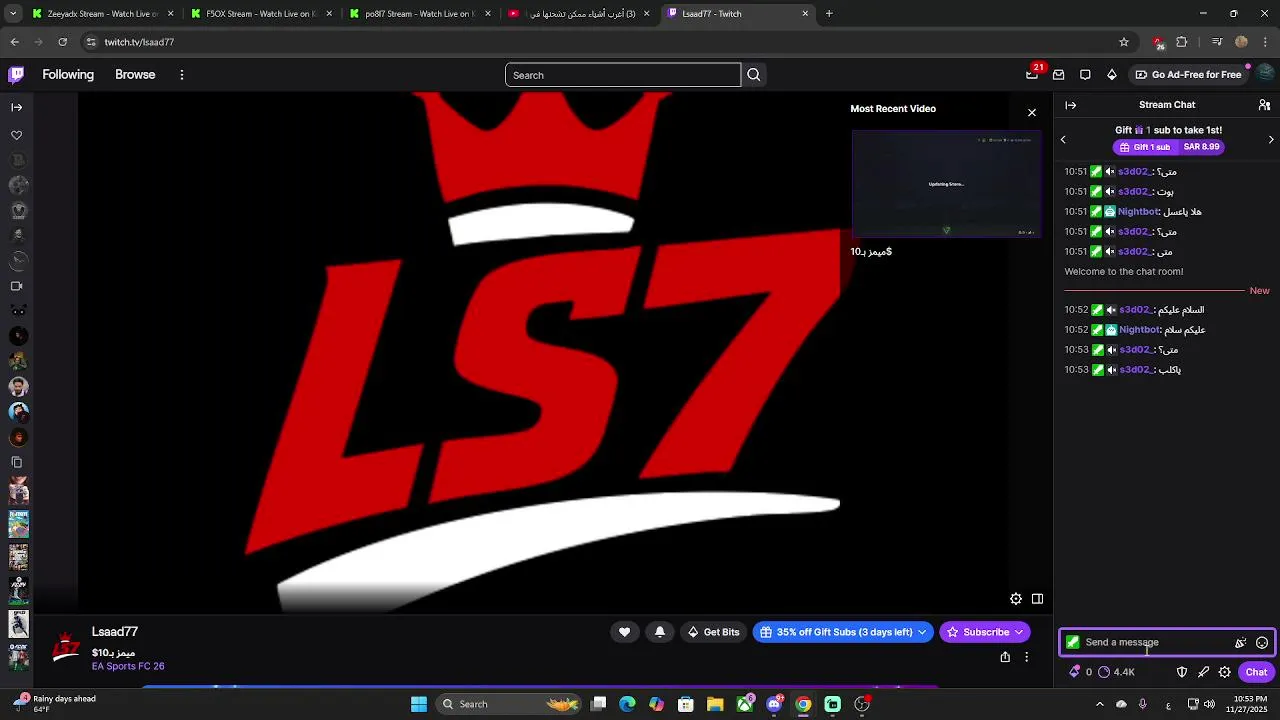Click the purple Chat send button
Screen dimensions: 1280x720
tap(1256, 672)
